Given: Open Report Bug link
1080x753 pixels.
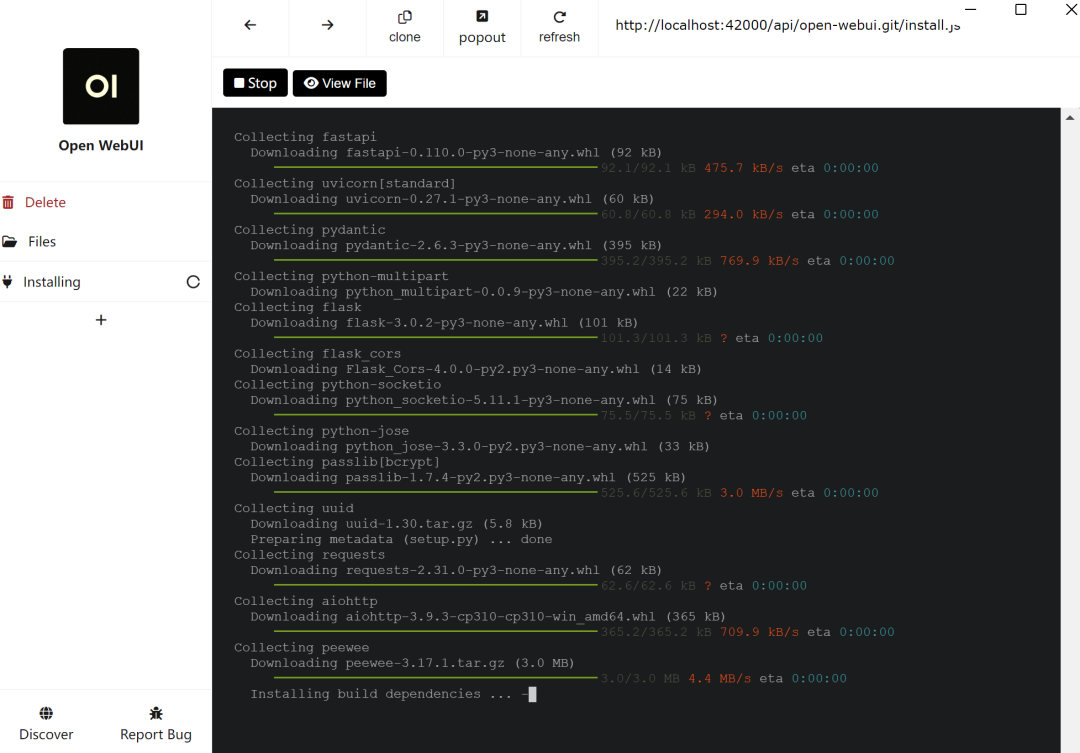Looking at the screenshot, I should 156,723.
